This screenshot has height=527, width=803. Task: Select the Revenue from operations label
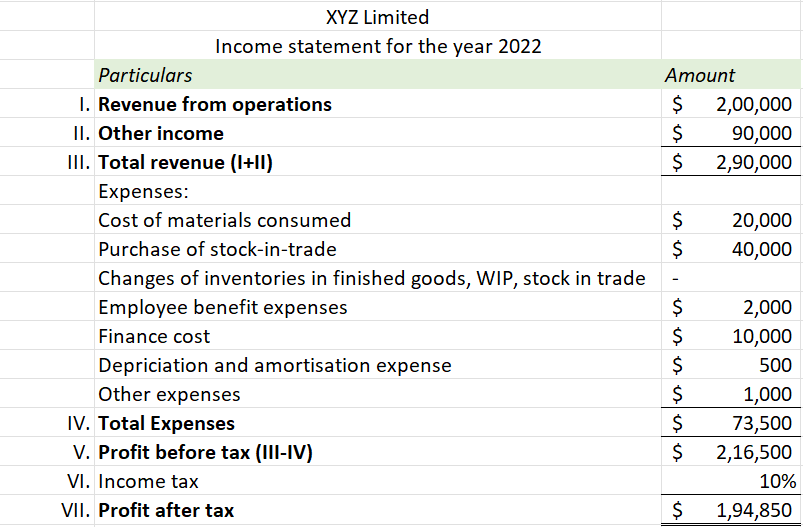click(x=215, y=104)
